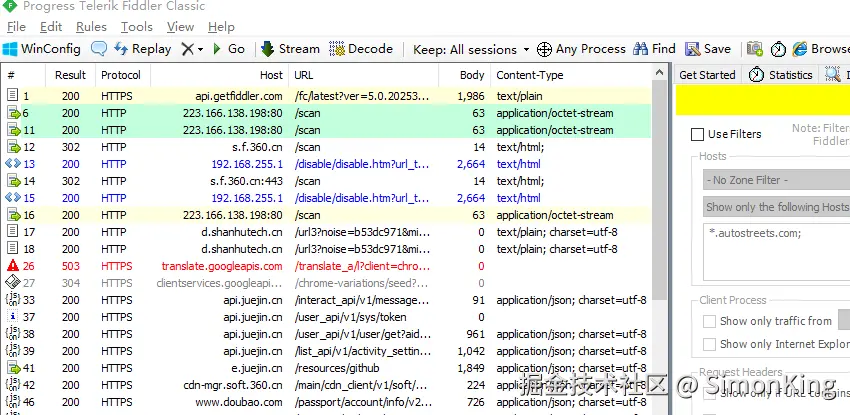Click the Go toolbar button

(x=229, y=49)
